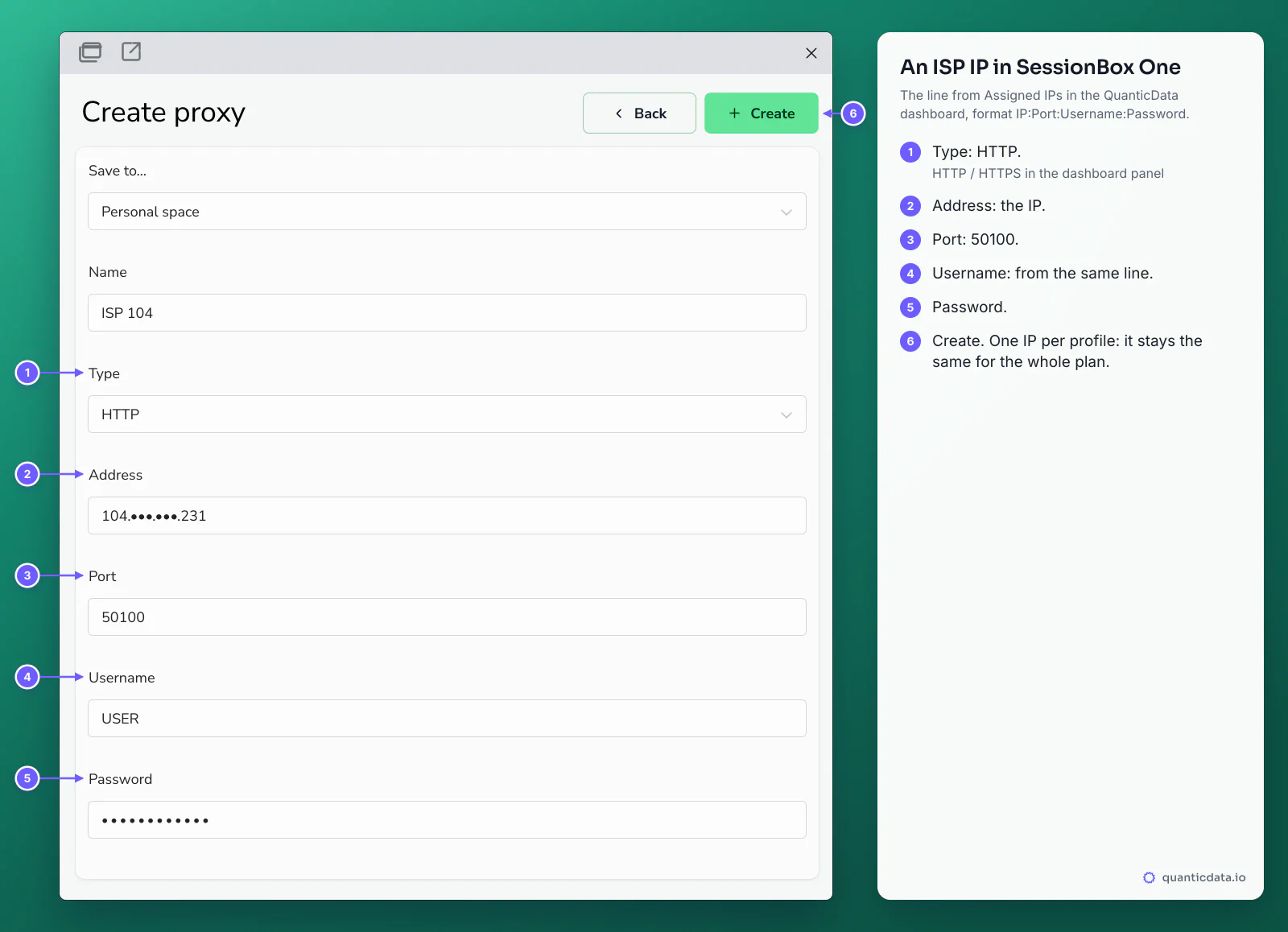
Task: Click the 'Username: from the same line.' text
Action: point(1042,273)
